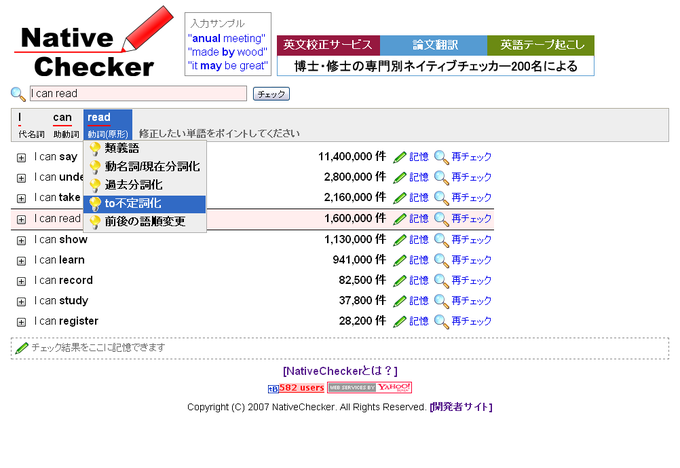
Task: Click the pencil icon in the 2,160,000 件 row
Action: pos(399,198)
